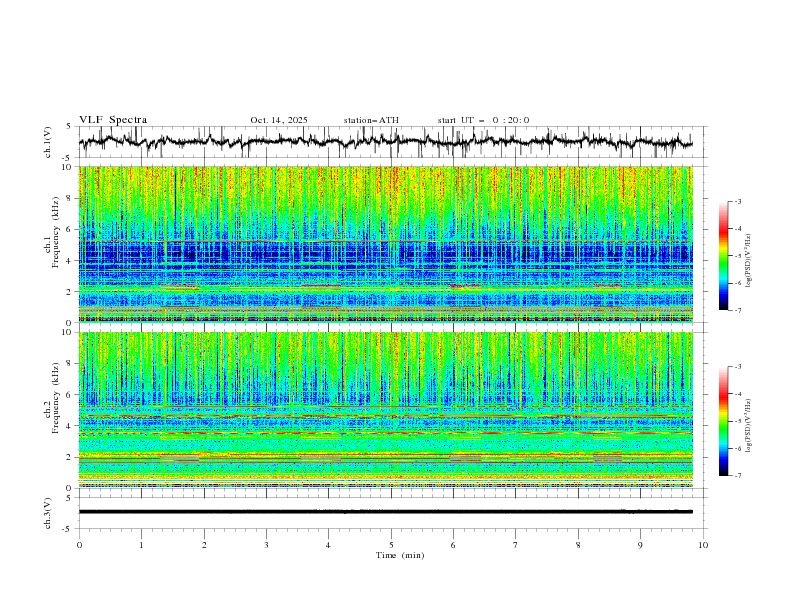Click the "VLF Spectra" plot title
792x612 pixels.
(113, 120)
